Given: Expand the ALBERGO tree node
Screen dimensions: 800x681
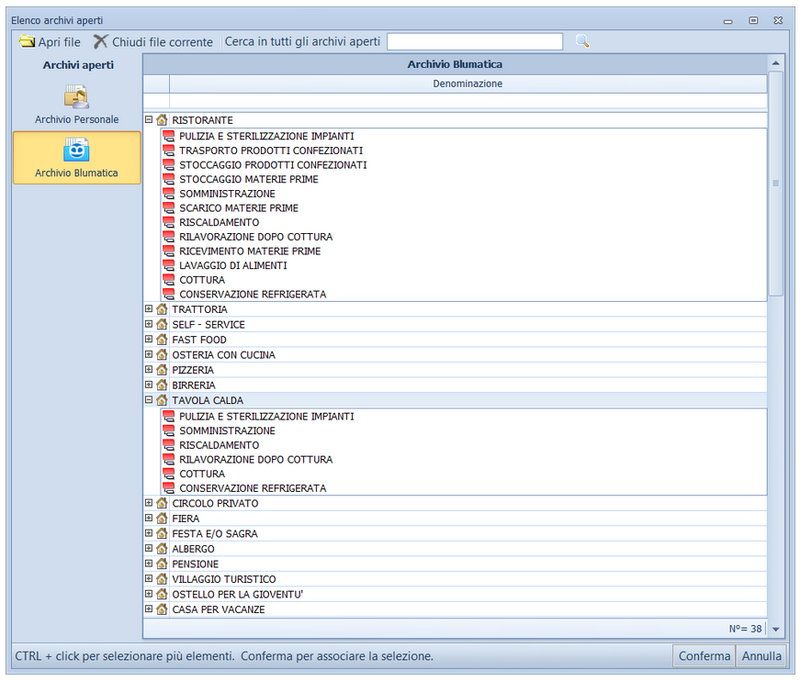Looking at the screenshot, I should [x=149, y=548].
